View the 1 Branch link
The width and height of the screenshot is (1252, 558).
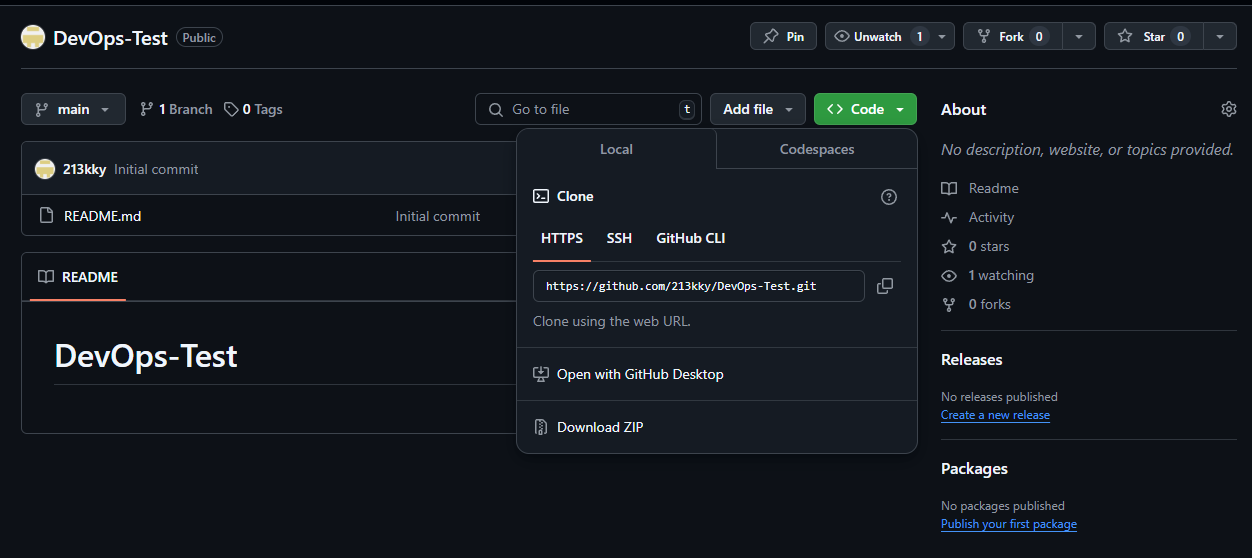click(176, 109)
